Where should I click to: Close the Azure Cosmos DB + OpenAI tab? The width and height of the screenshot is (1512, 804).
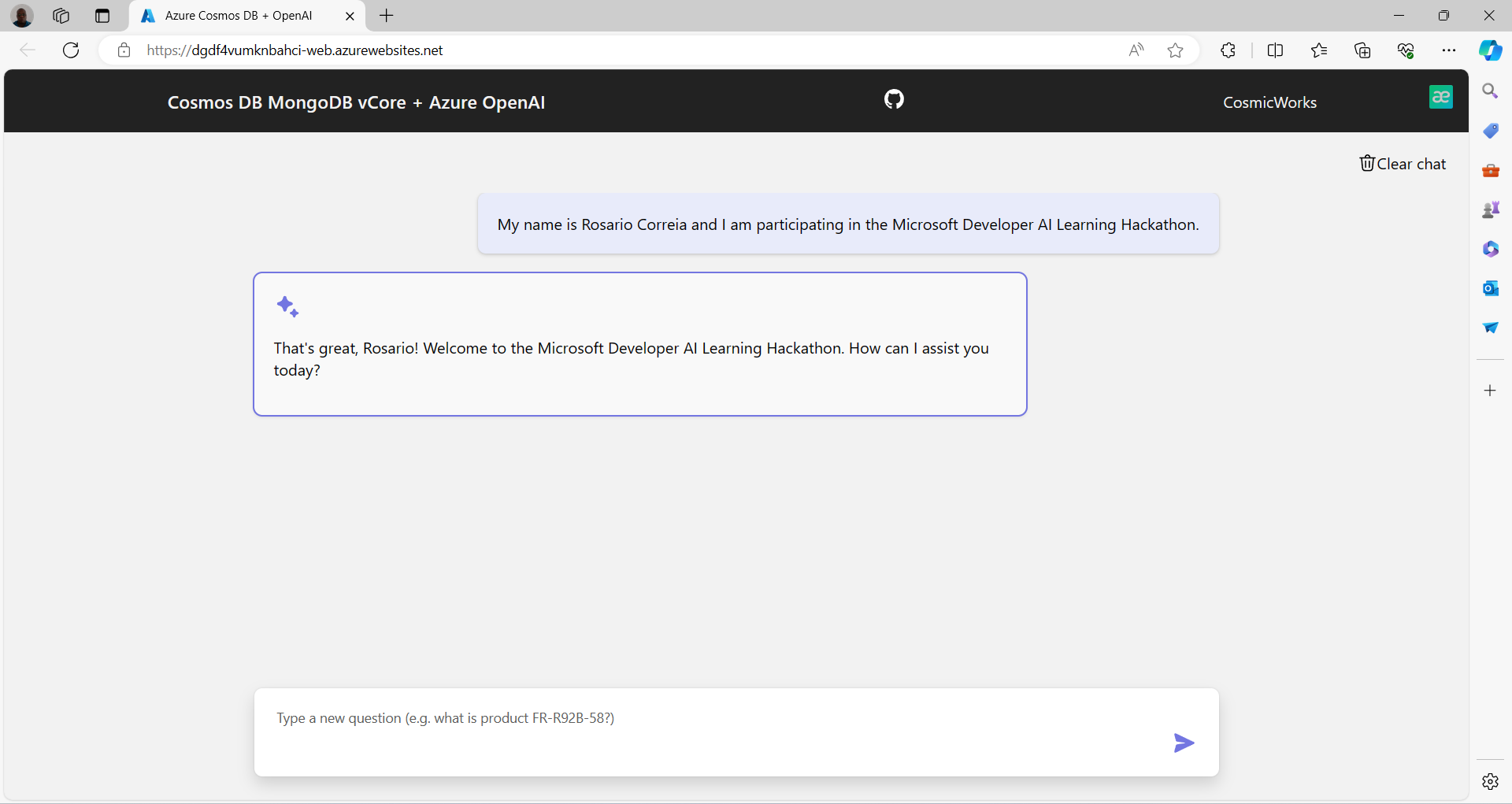point(350,16)
